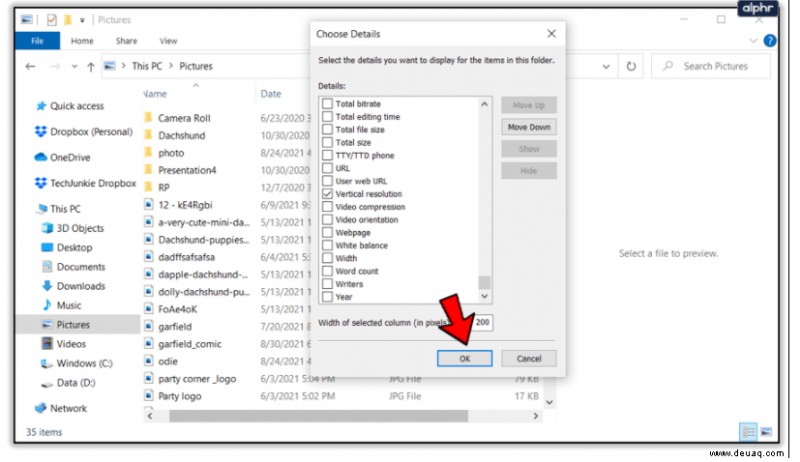
Task: Click the Search Pictures field
Action: coord(711,66)
